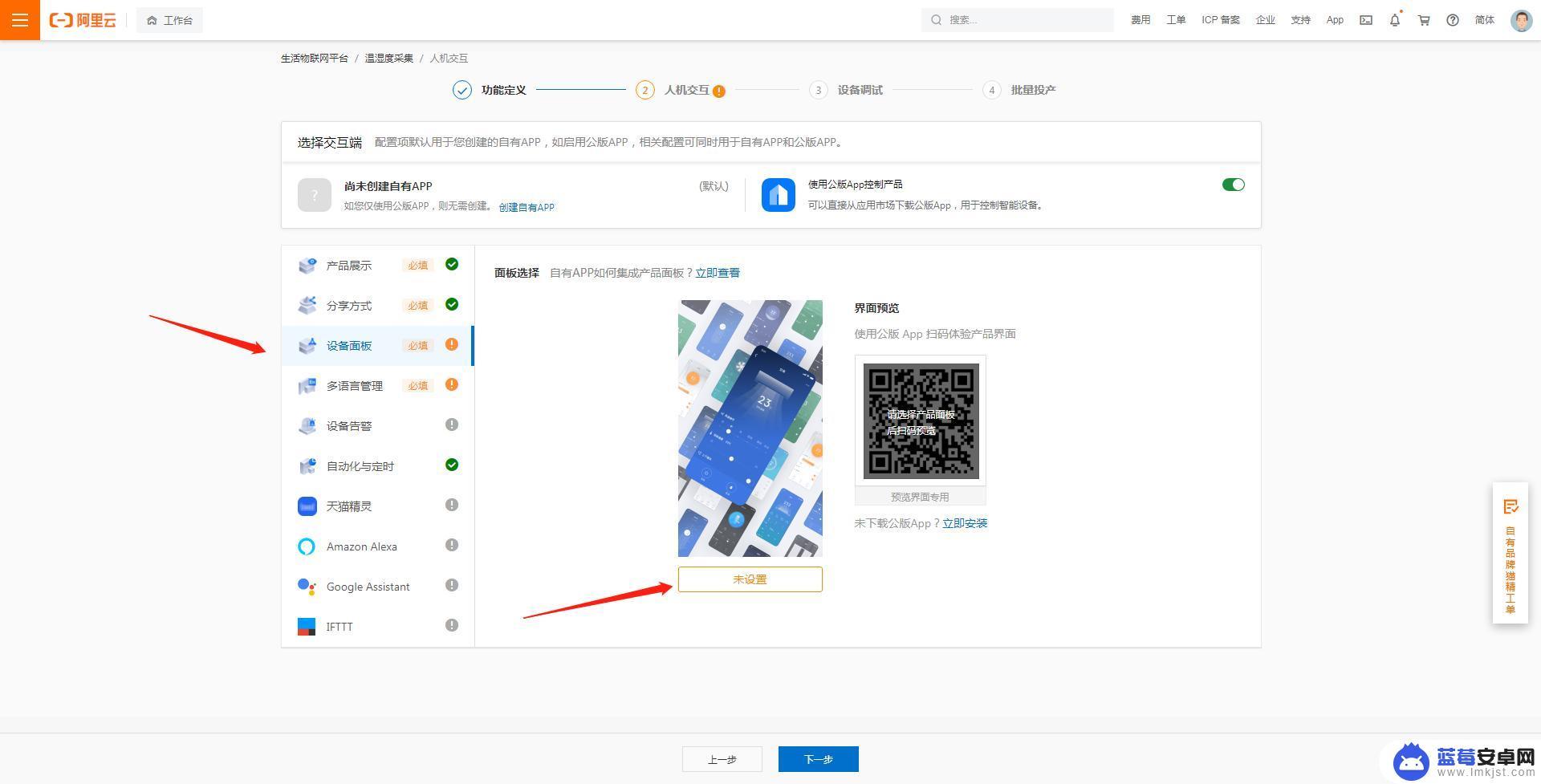Select step 3 设备调试

click(846, 90)
